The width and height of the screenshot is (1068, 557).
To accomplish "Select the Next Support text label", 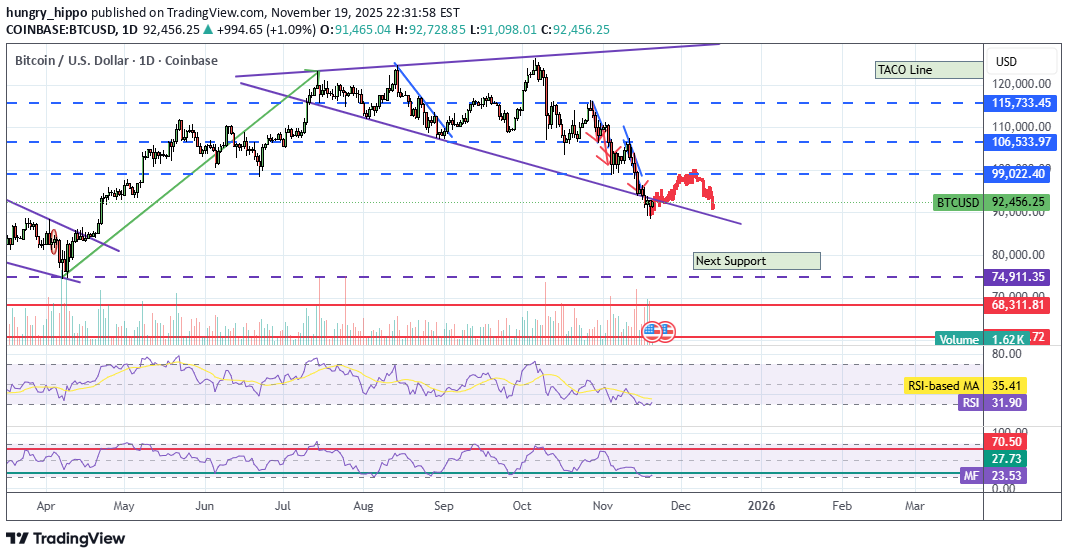I will tap(756, 261).
